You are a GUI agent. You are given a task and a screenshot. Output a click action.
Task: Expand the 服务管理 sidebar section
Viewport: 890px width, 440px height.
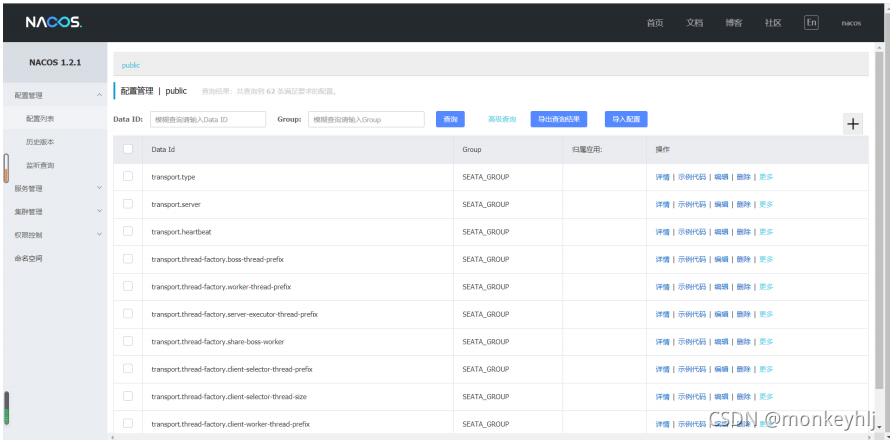click(x=55, y=188)
